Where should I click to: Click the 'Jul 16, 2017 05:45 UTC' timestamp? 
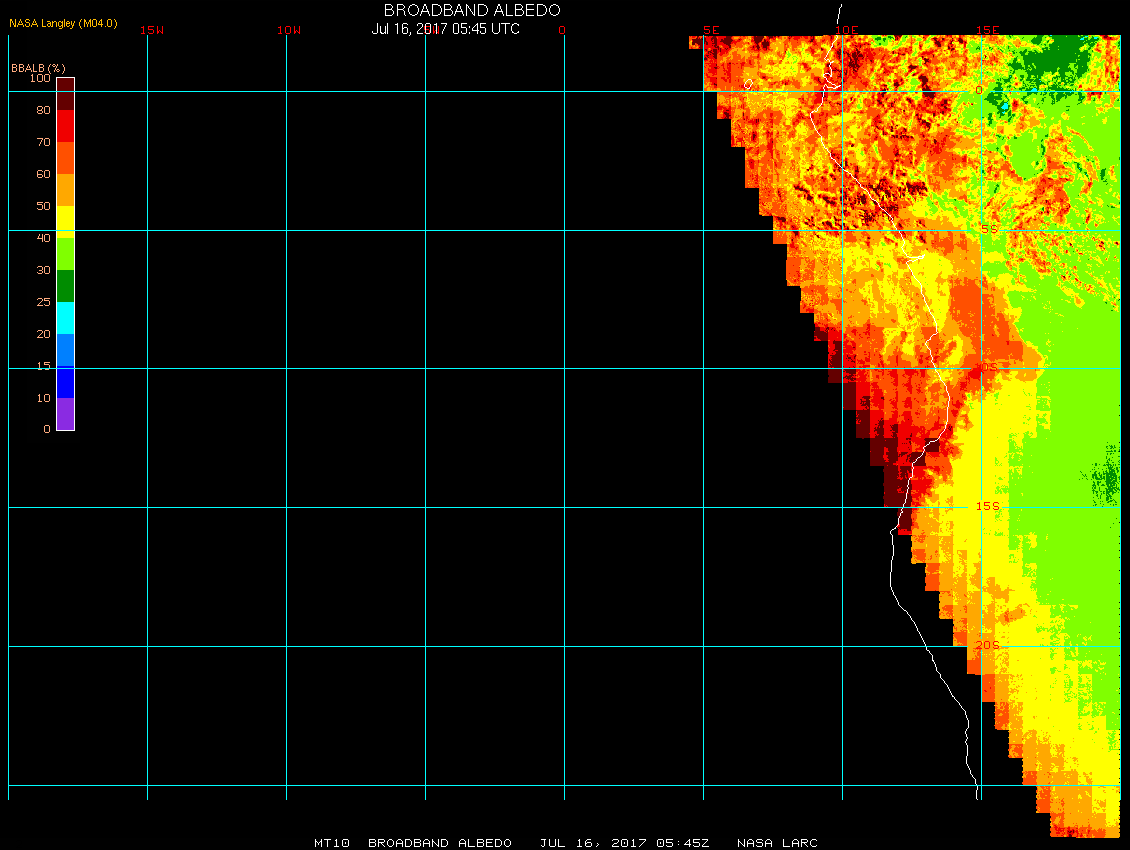(445, 29)
